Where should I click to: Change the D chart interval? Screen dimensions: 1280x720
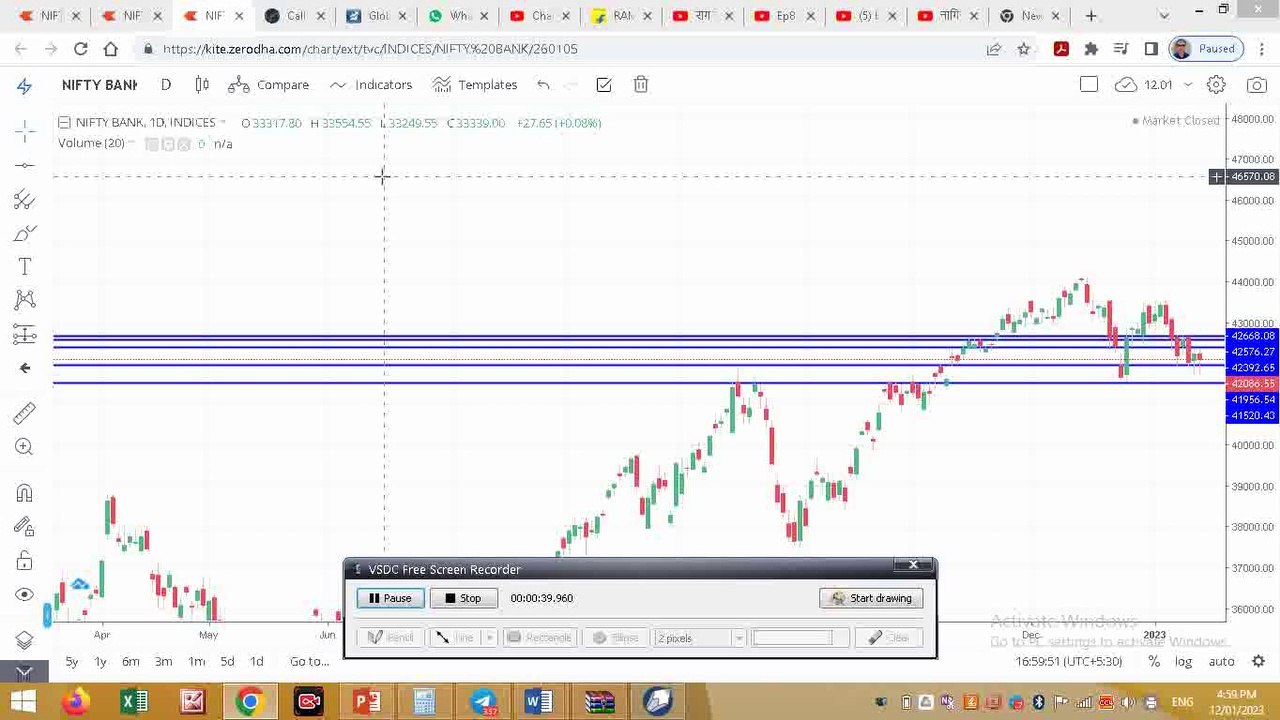tap(166, 85)
